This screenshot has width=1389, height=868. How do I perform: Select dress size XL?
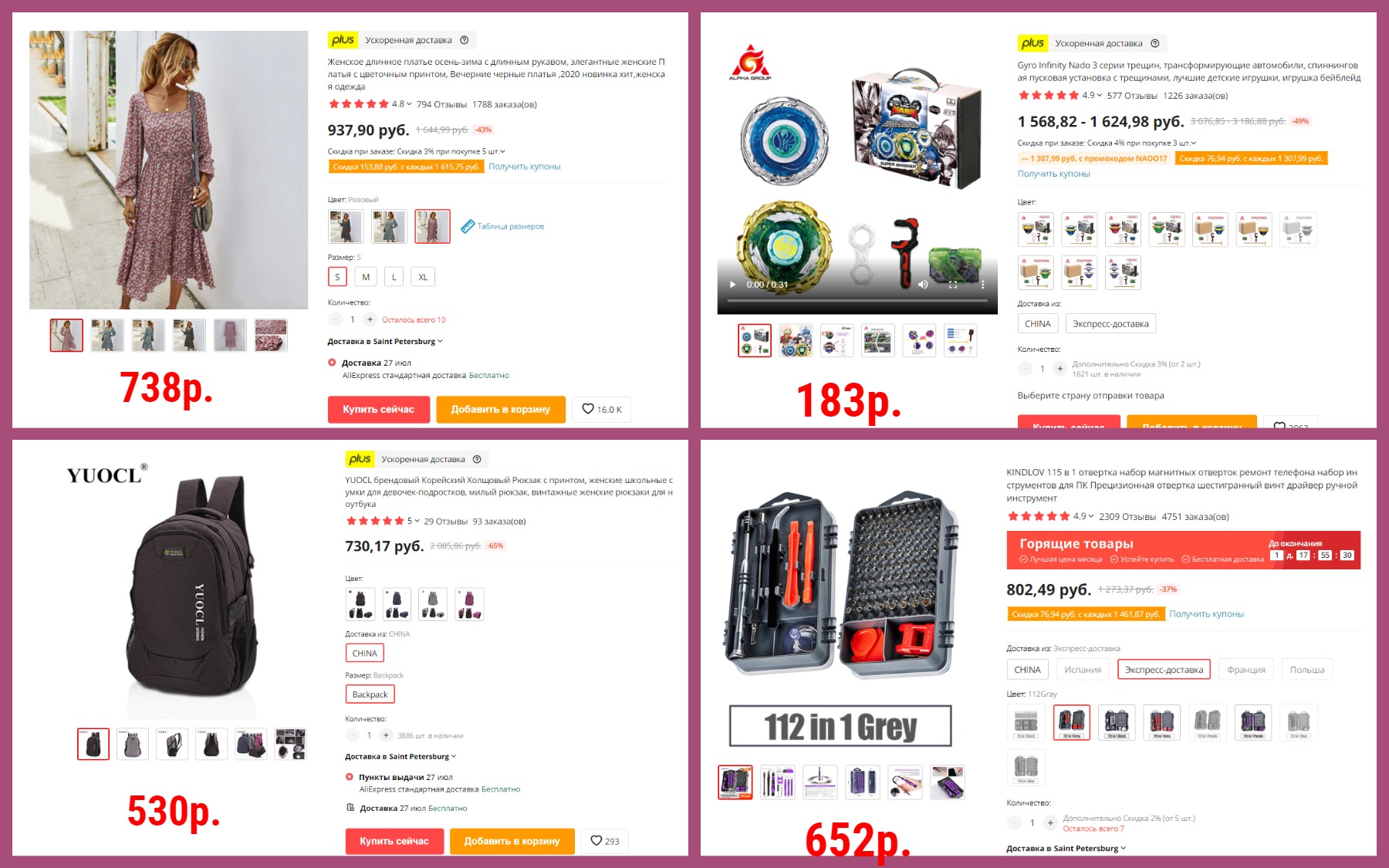point(423,277)
